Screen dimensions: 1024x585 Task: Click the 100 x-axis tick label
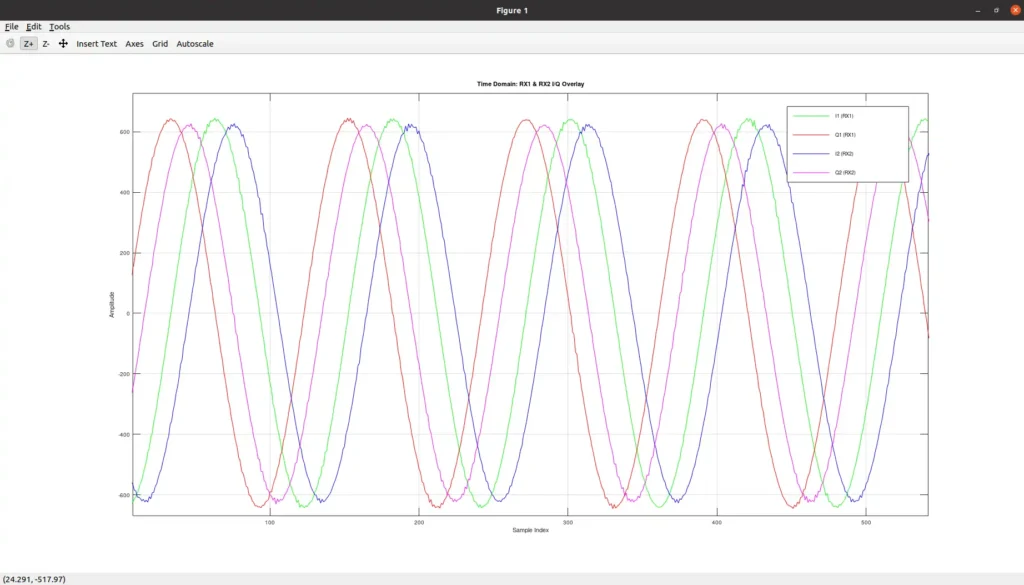[270, 522]
